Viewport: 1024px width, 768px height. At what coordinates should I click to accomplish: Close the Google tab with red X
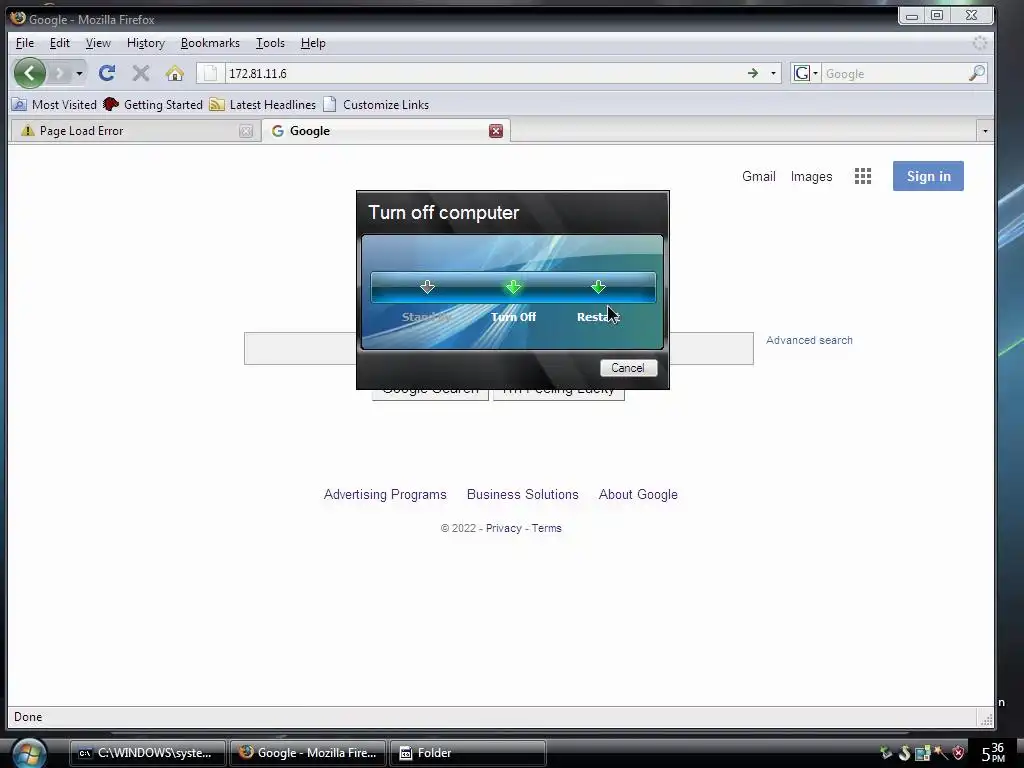tap(496, 131)
